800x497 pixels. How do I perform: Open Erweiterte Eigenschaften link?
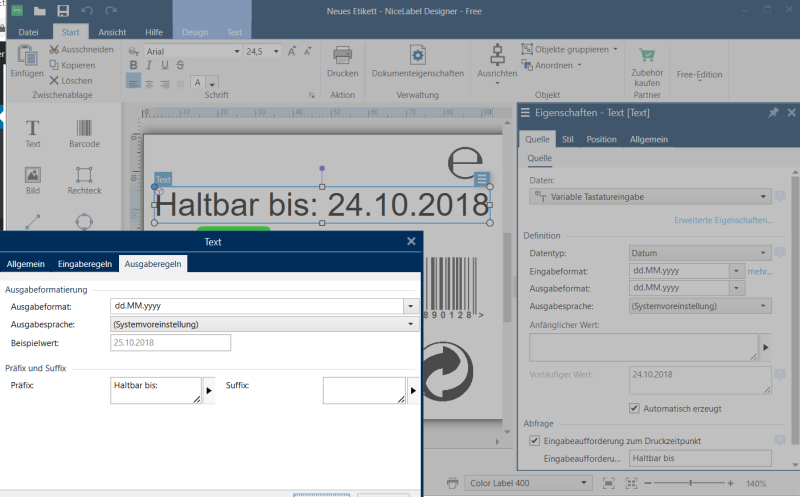coord(723,220)
